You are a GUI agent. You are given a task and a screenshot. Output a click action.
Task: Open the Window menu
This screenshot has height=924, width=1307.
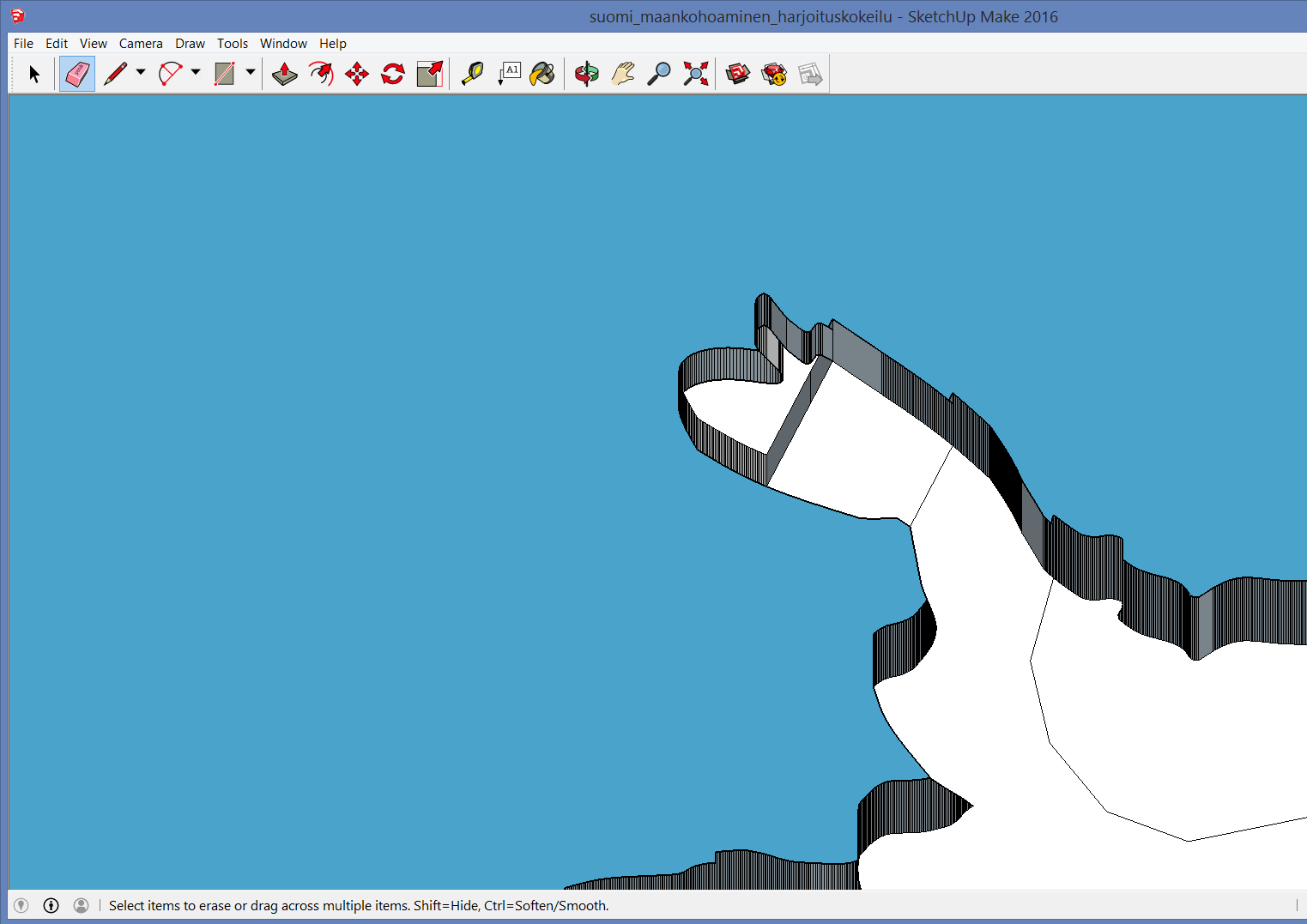pos(283,44)
